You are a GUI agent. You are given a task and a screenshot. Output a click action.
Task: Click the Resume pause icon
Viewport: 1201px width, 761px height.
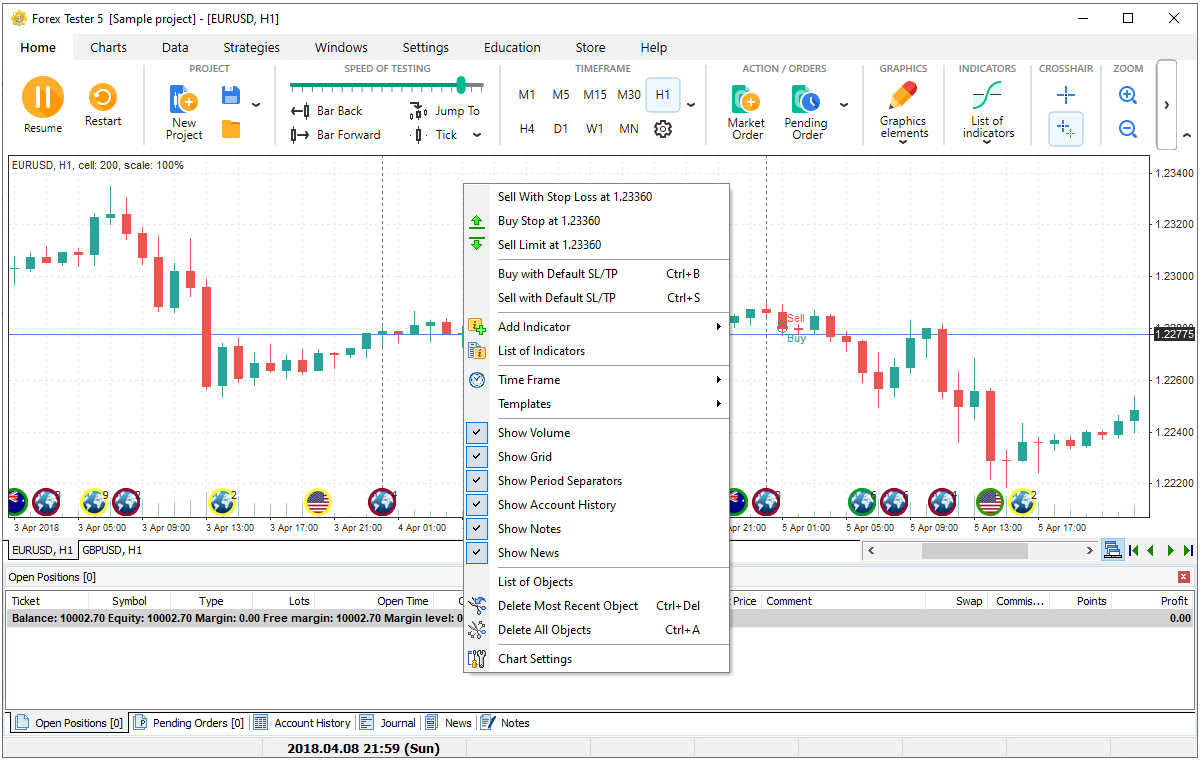(43, 98)
